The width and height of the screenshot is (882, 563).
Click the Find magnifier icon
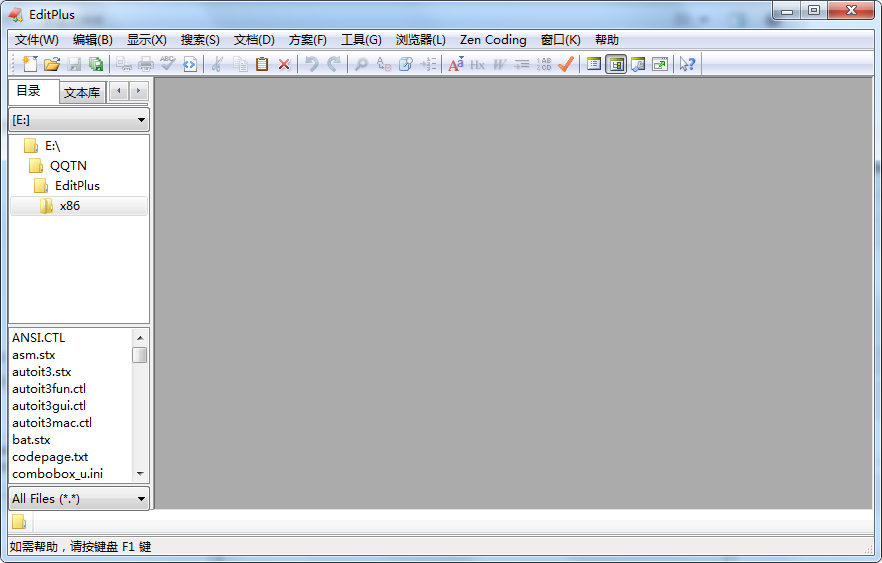click(x=361, y=64)
